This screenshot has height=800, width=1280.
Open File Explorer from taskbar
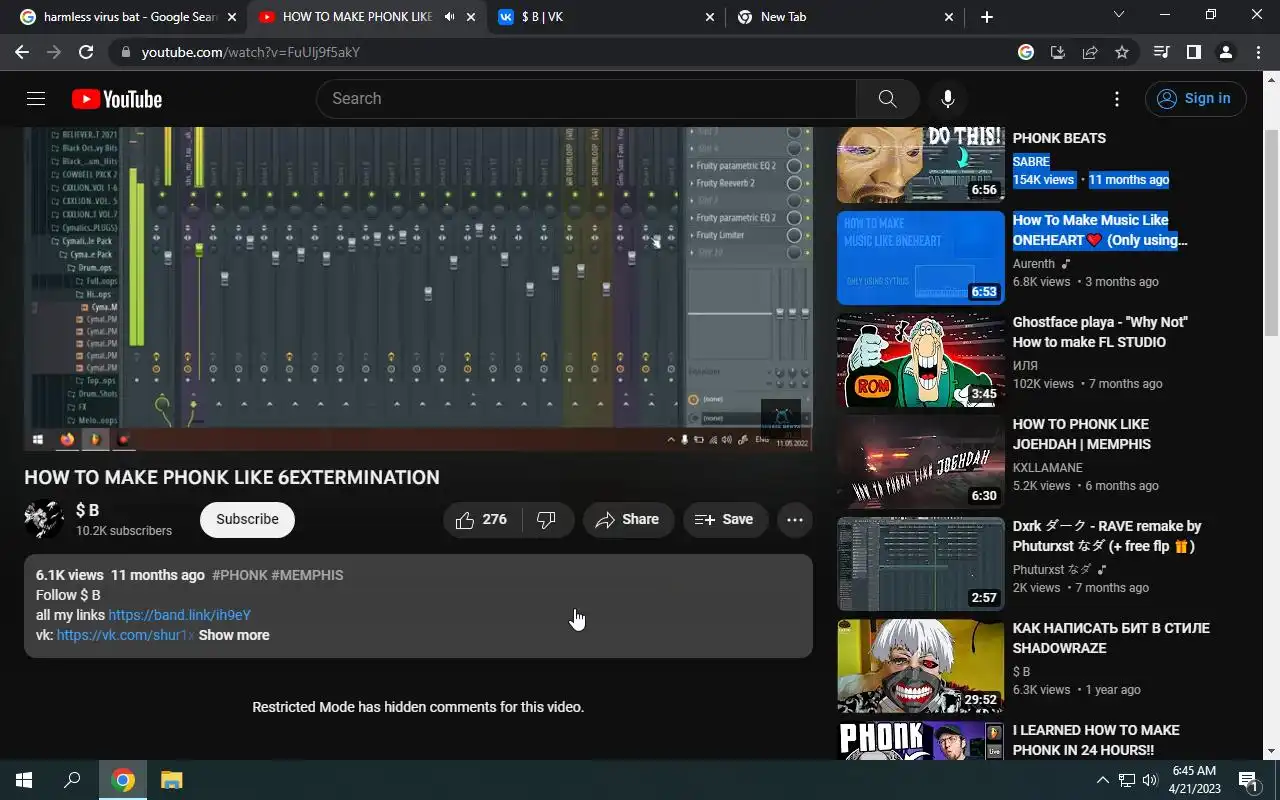point(172,780)
